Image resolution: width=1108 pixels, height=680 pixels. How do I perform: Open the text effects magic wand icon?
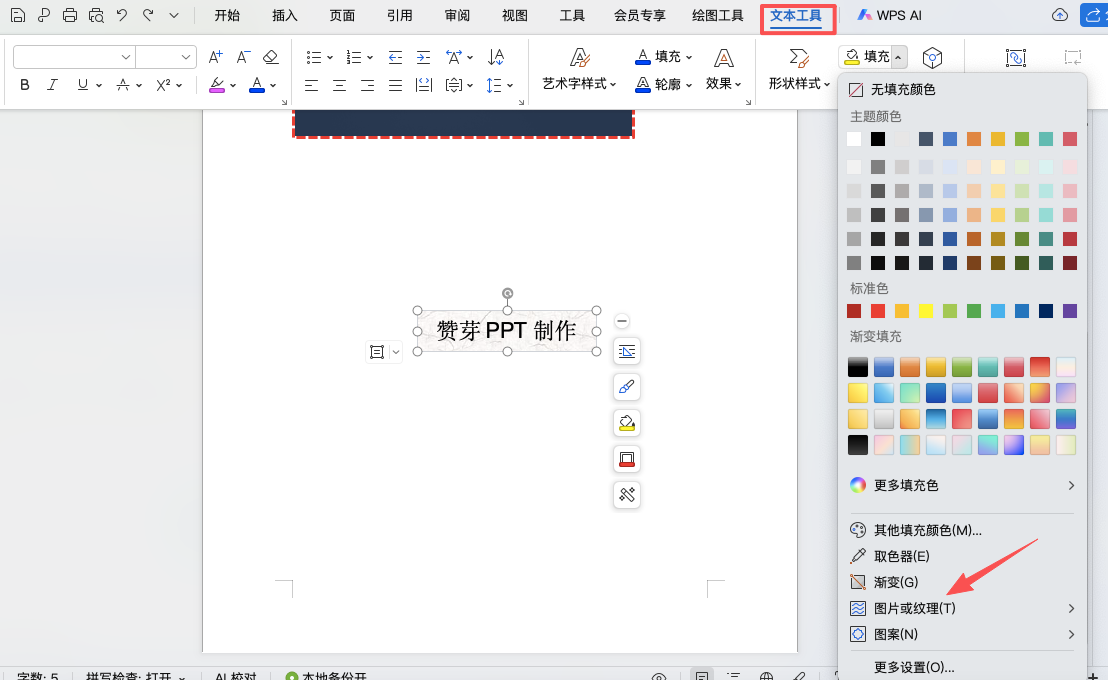(x=626, y=494)
